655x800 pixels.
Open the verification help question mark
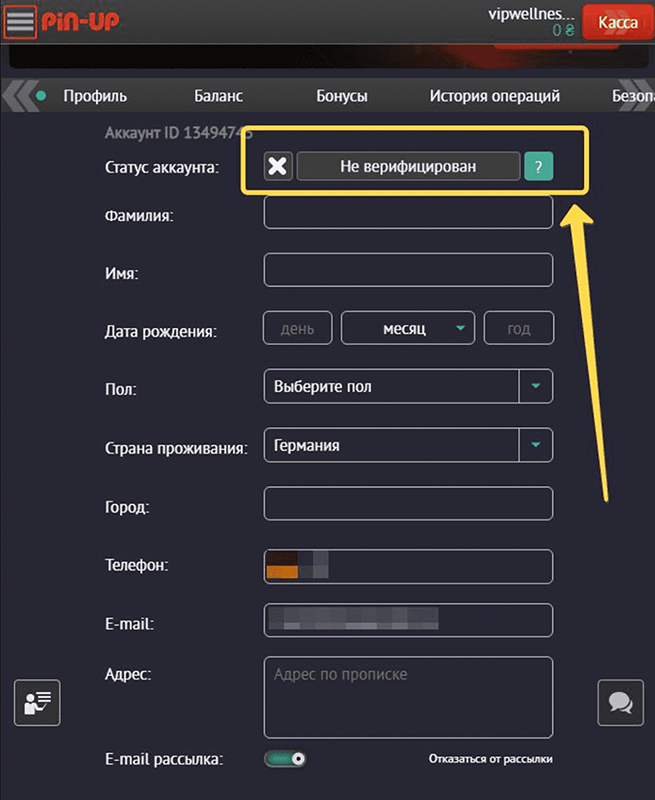point(539,166)
